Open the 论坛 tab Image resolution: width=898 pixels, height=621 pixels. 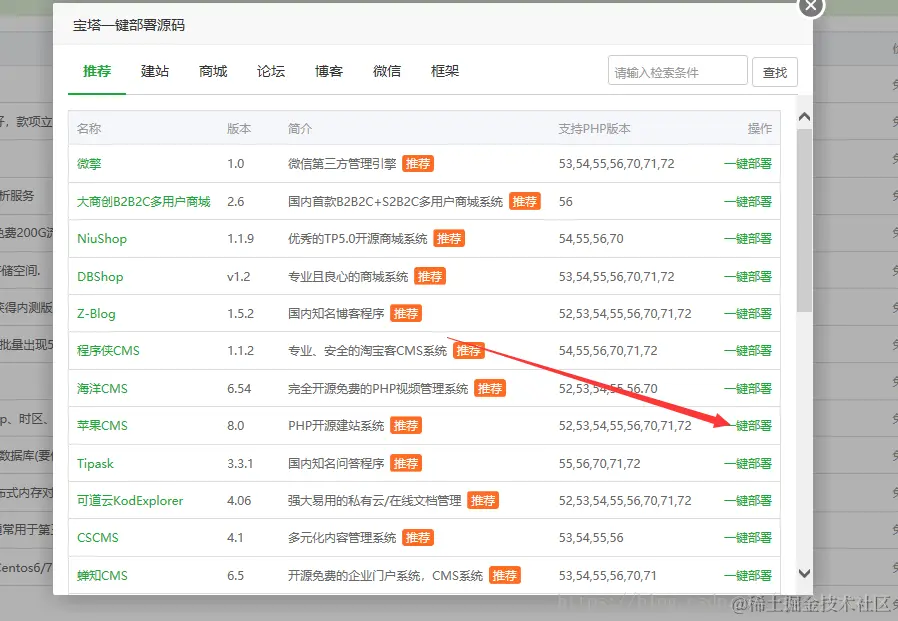[271, 71]
